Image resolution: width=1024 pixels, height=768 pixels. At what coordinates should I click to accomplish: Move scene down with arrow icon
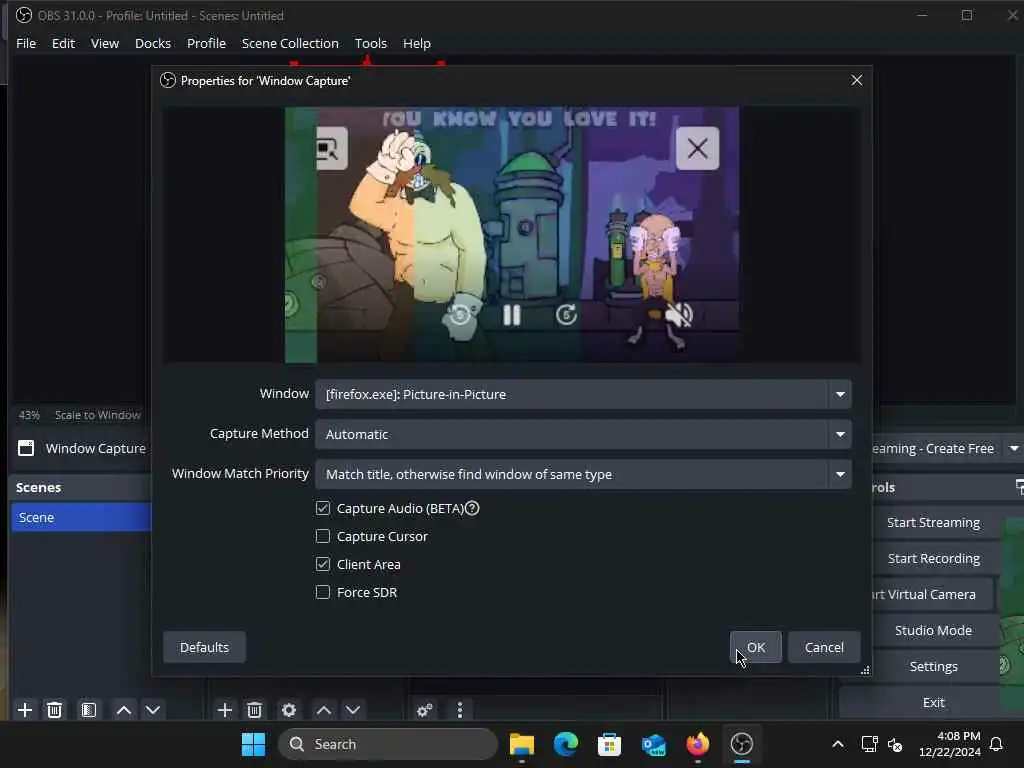[153, 710]
